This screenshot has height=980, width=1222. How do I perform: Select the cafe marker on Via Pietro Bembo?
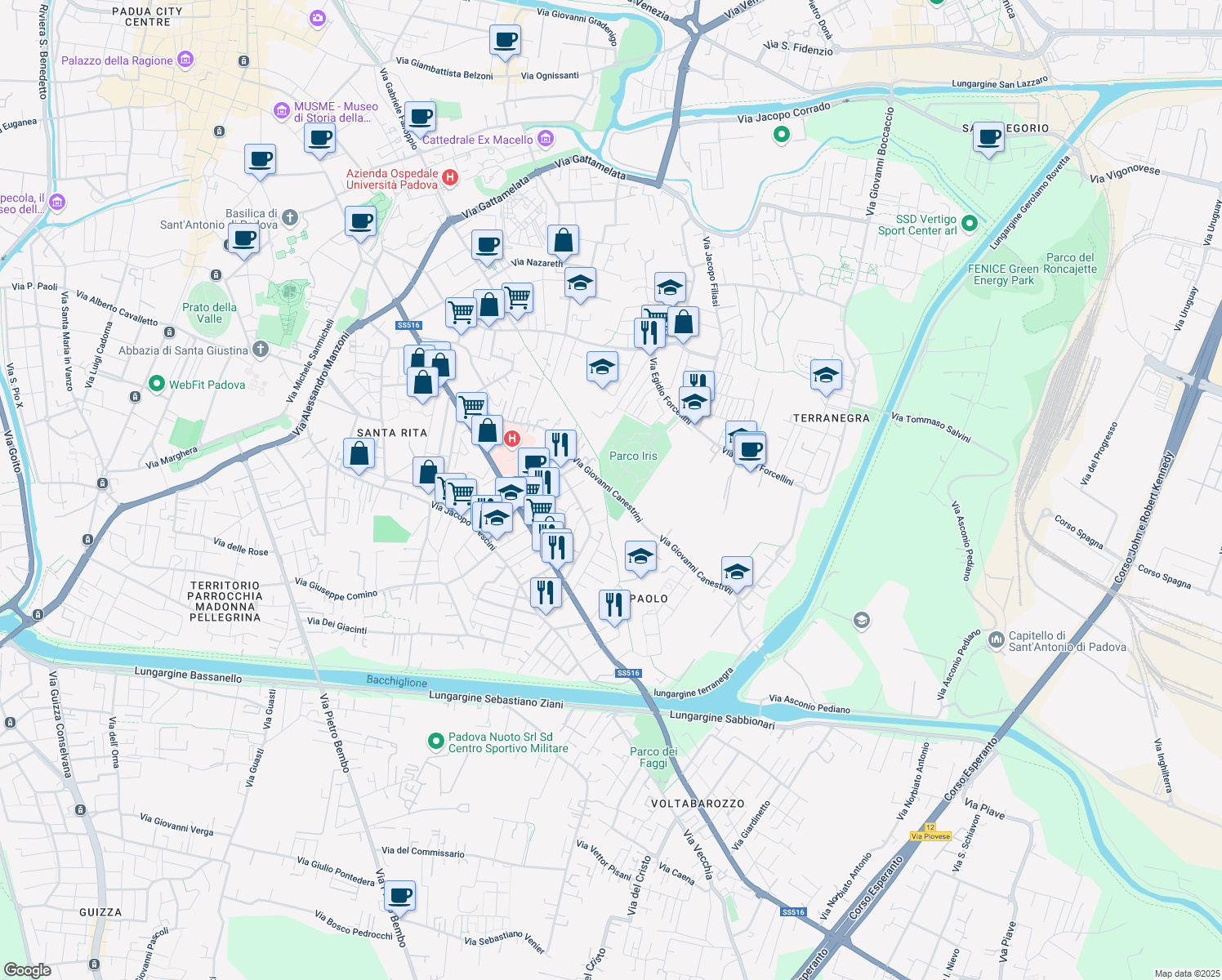click(x=399, y=896)
